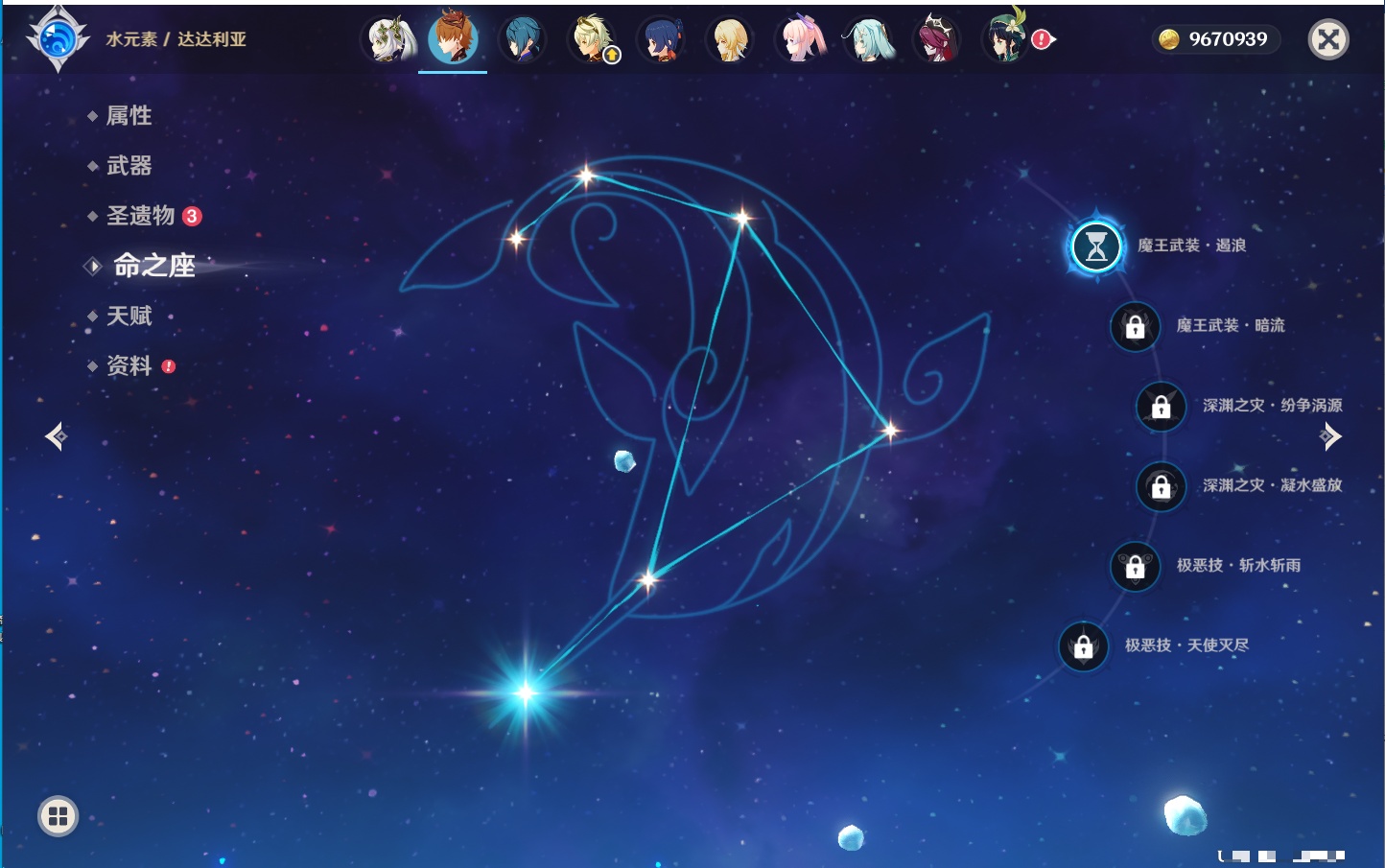
Task: Close the character screen with X
Action: 1328,39
